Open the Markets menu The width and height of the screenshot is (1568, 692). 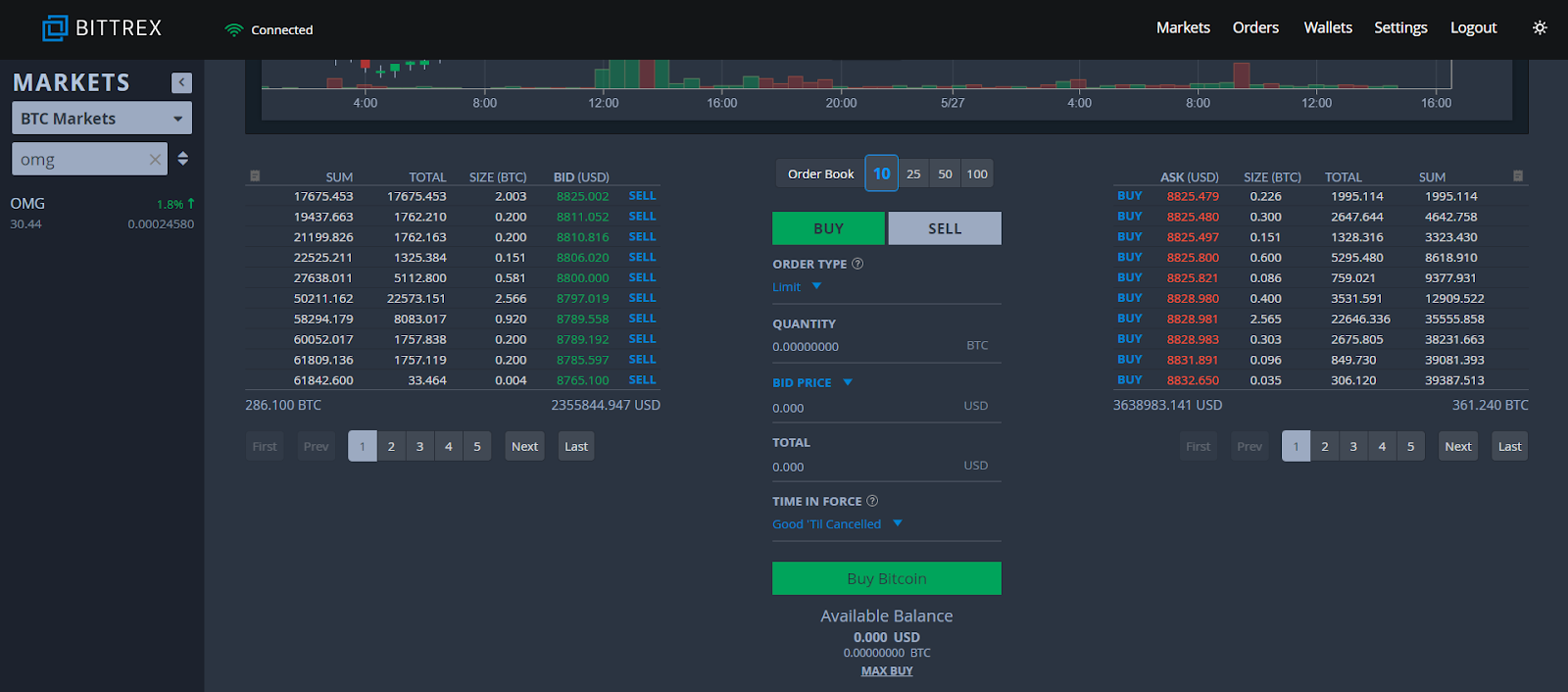click(x=1183, y=27)
